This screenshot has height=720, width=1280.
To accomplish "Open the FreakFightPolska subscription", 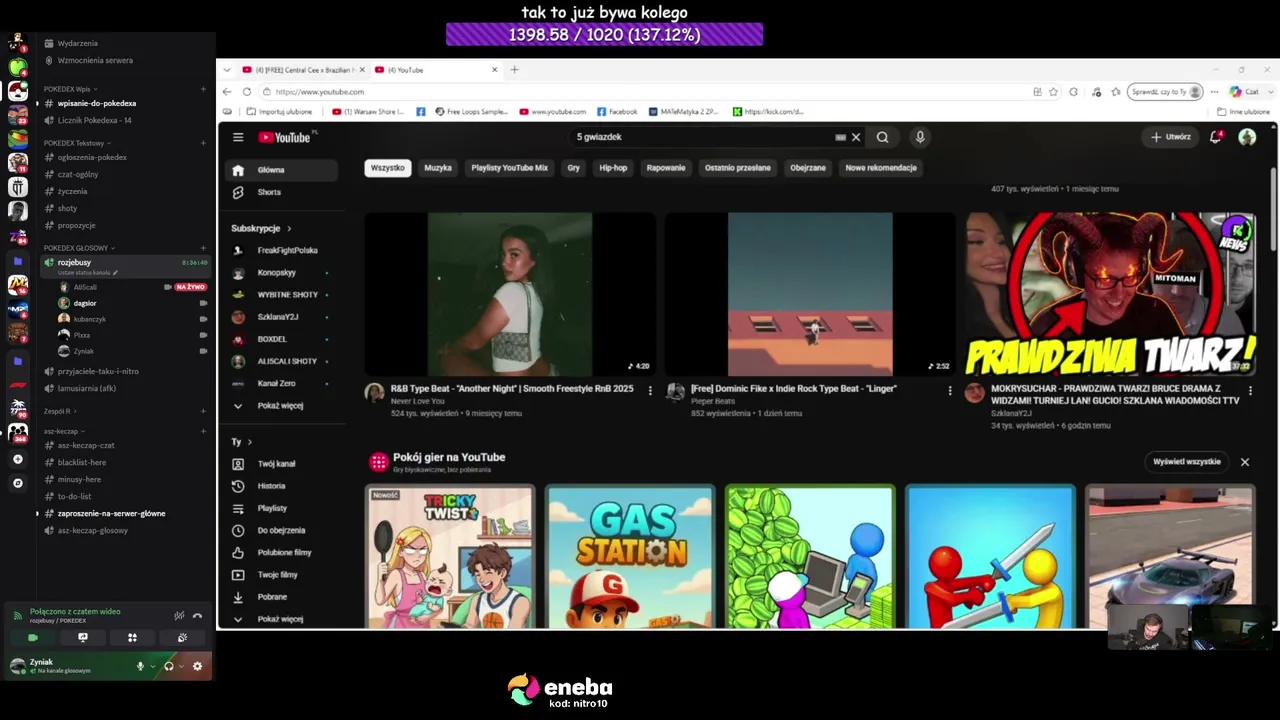I will (x=280, y=250).
